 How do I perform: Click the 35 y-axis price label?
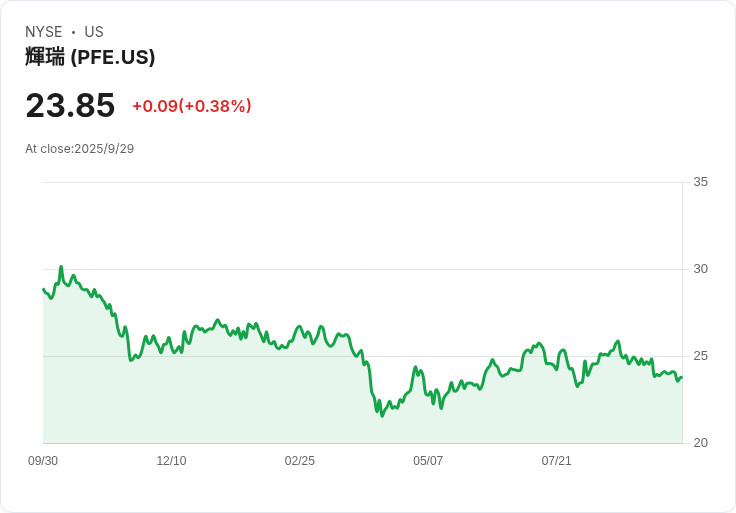(x=700, y=182)
